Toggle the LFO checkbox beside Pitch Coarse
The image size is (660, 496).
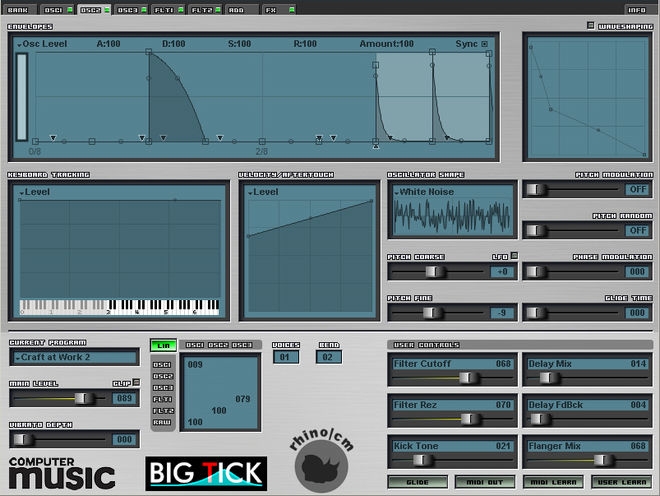[514, 256]
